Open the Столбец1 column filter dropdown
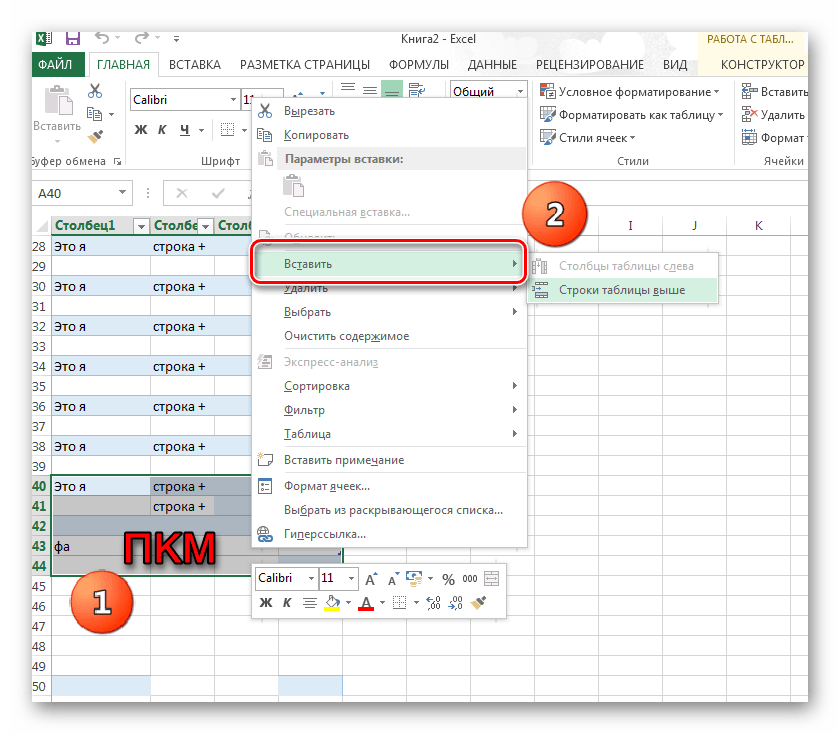 [141, 226]
